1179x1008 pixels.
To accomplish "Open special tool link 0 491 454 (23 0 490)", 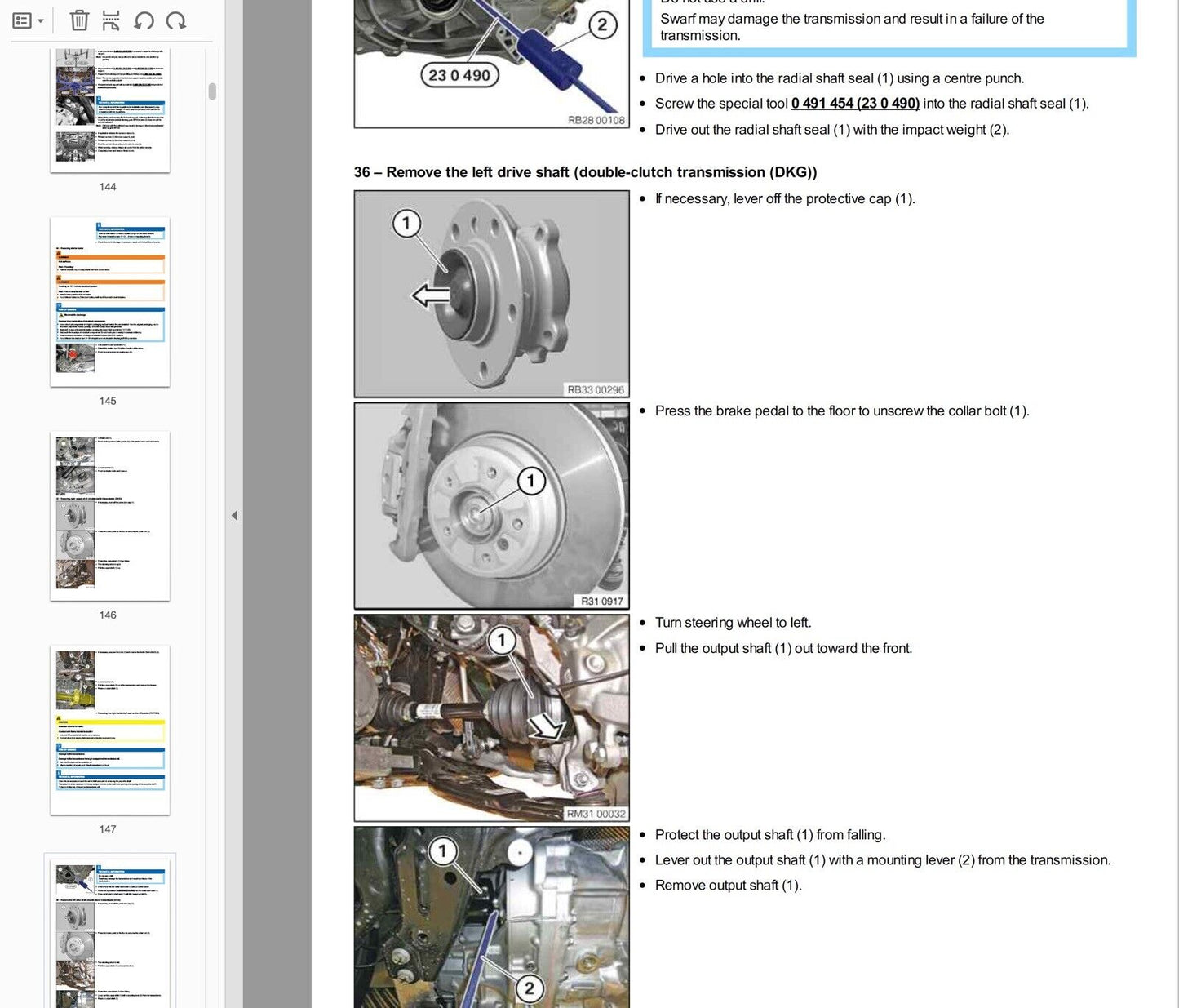I will point(855,104).
